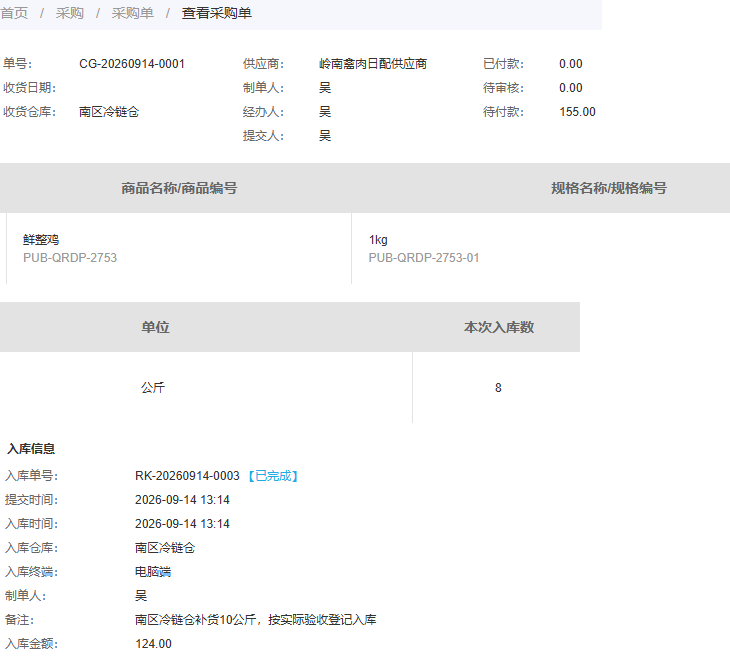Click 已付款 amount 0.00

571,64
